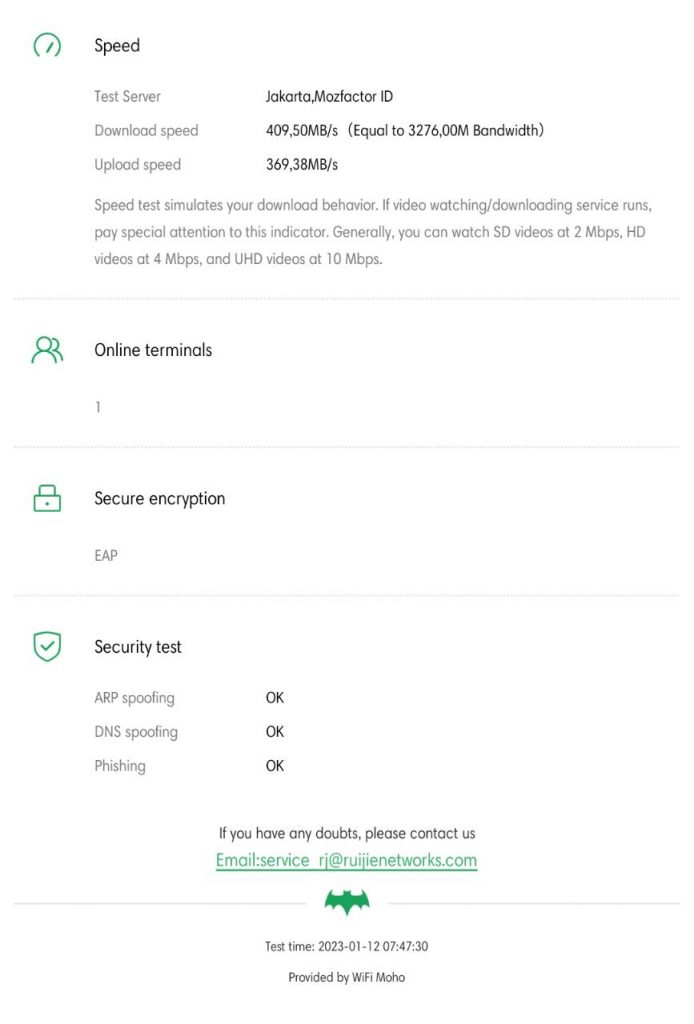Click the online terminals count 1
This screenshot has width=694, height=1024.
tap(98, 407)
